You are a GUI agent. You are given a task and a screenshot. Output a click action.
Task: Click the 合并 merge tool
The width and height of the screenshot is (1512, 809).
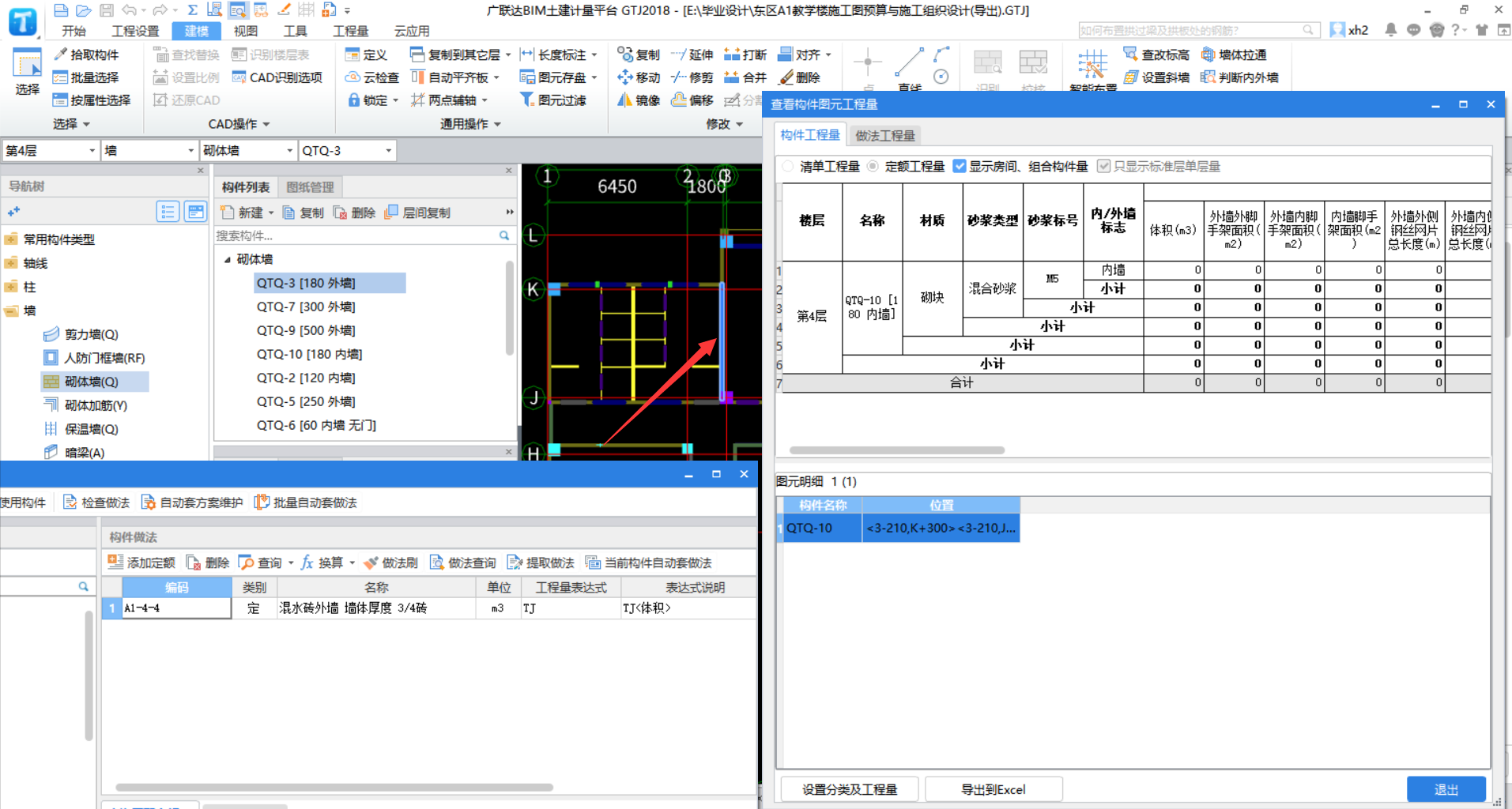745,77
